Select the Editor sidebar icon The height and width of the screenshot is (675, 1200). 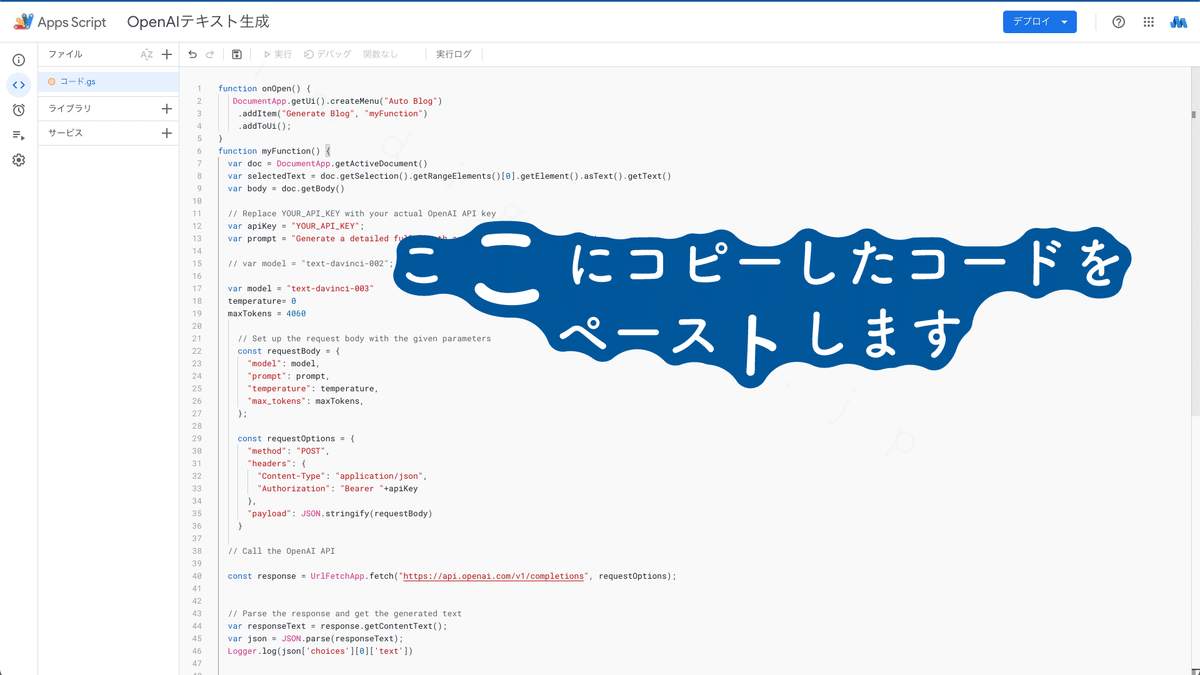tap(18, 85)
